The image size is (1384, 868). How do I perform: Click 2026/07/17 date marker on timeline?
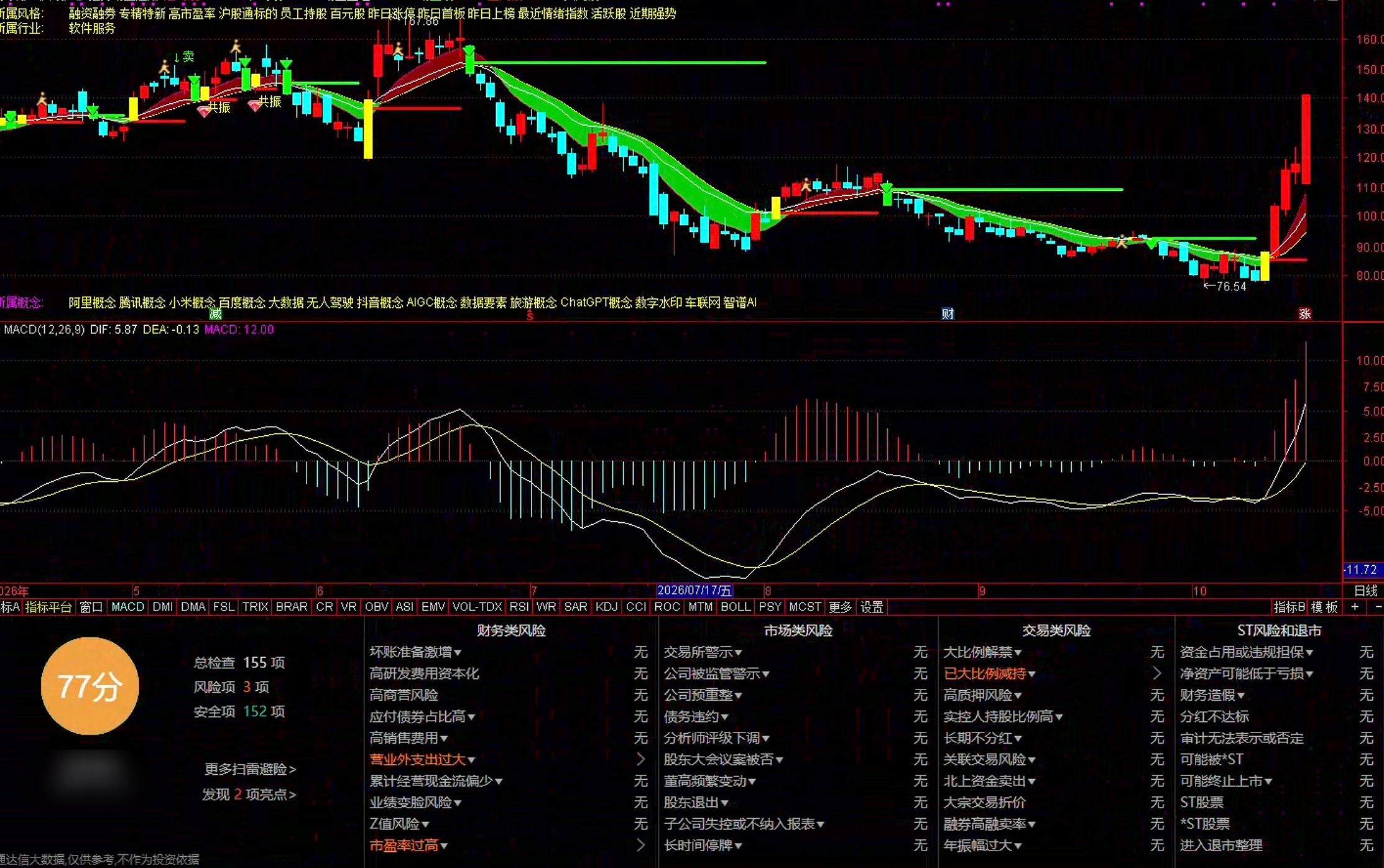point(694,591)
